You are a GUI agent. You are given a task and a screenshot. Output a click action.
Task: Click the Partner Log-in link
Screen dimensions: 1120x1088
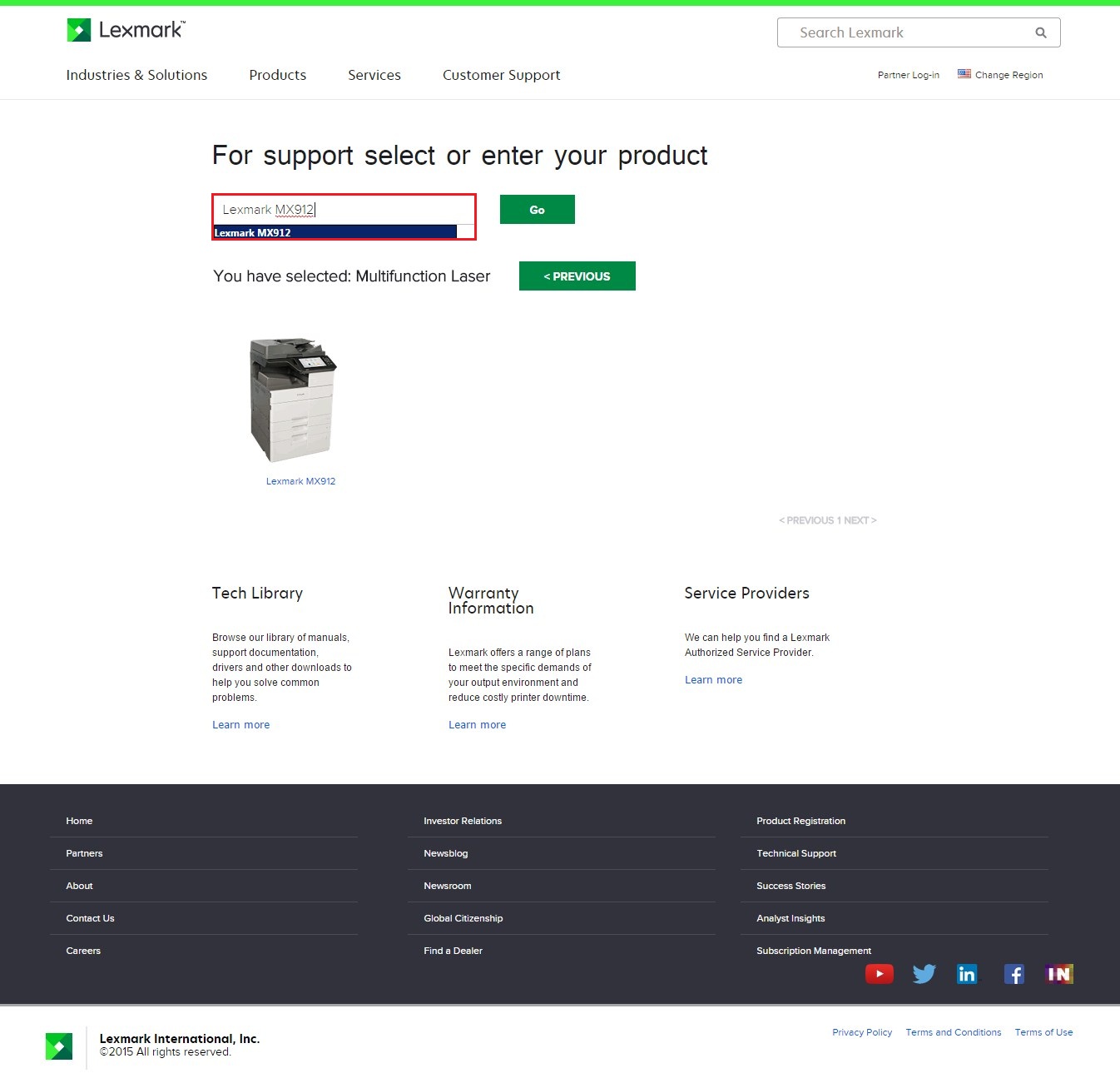tap(909, 75)
